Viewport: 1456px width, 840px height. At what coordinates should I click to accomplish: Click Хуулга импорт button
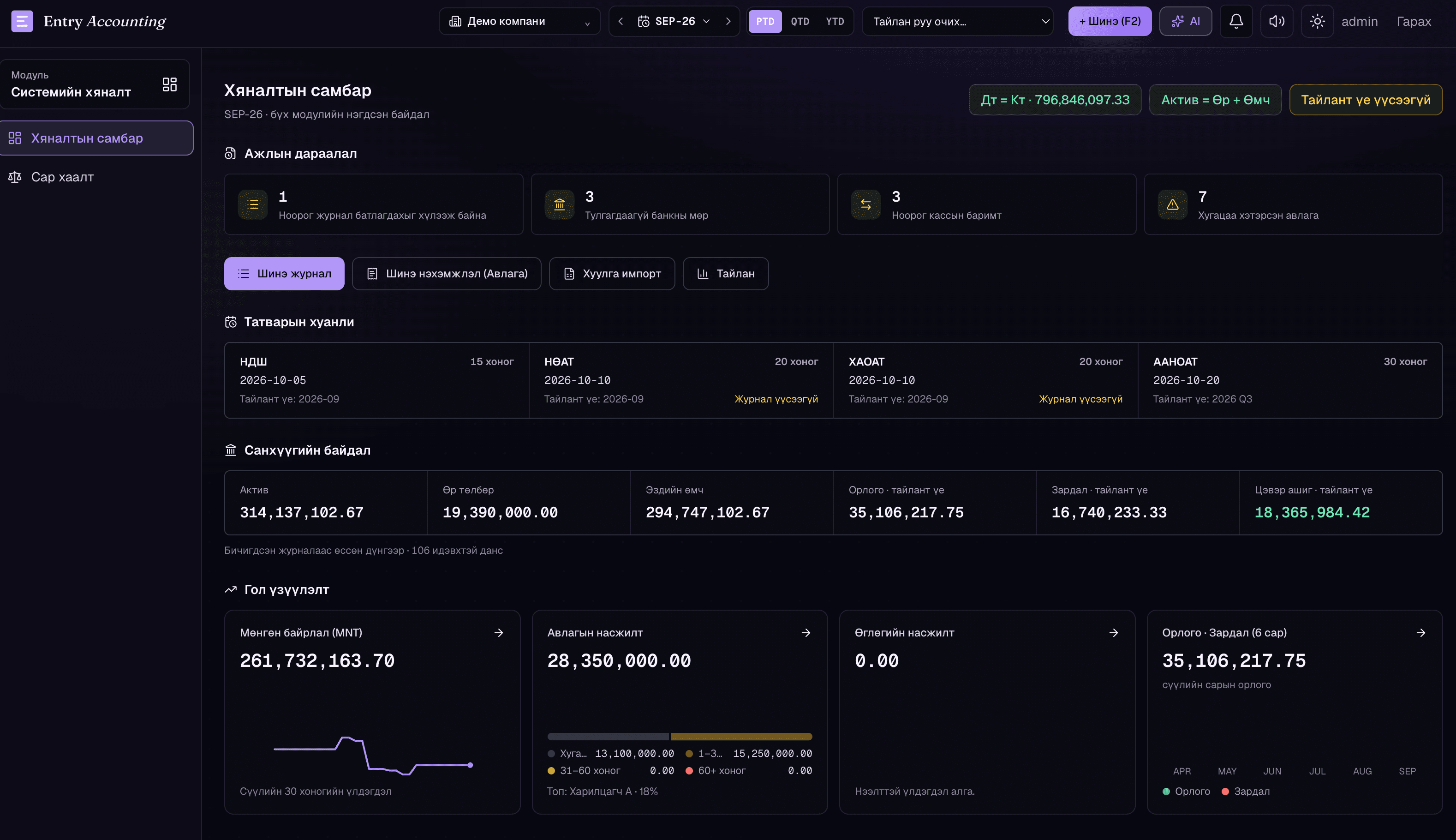612,273
